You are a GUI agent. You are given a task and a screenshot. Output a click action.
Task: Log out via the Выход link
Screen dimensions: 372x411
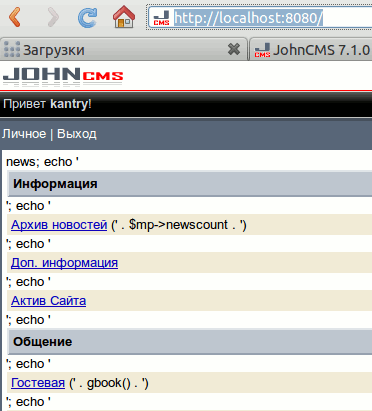click(77, 134)
